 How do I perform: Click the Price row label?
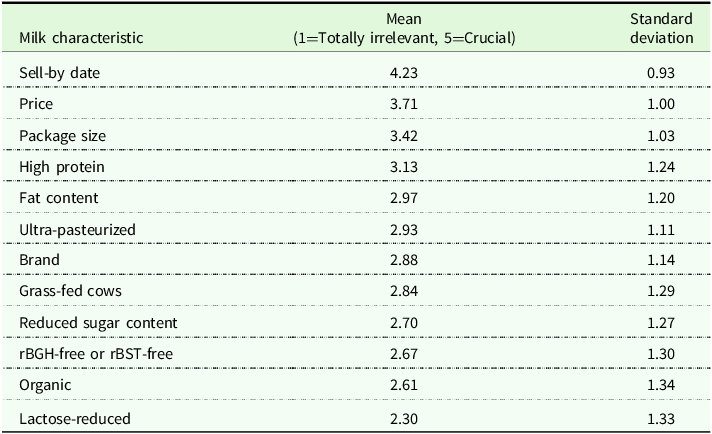(36, 104)
